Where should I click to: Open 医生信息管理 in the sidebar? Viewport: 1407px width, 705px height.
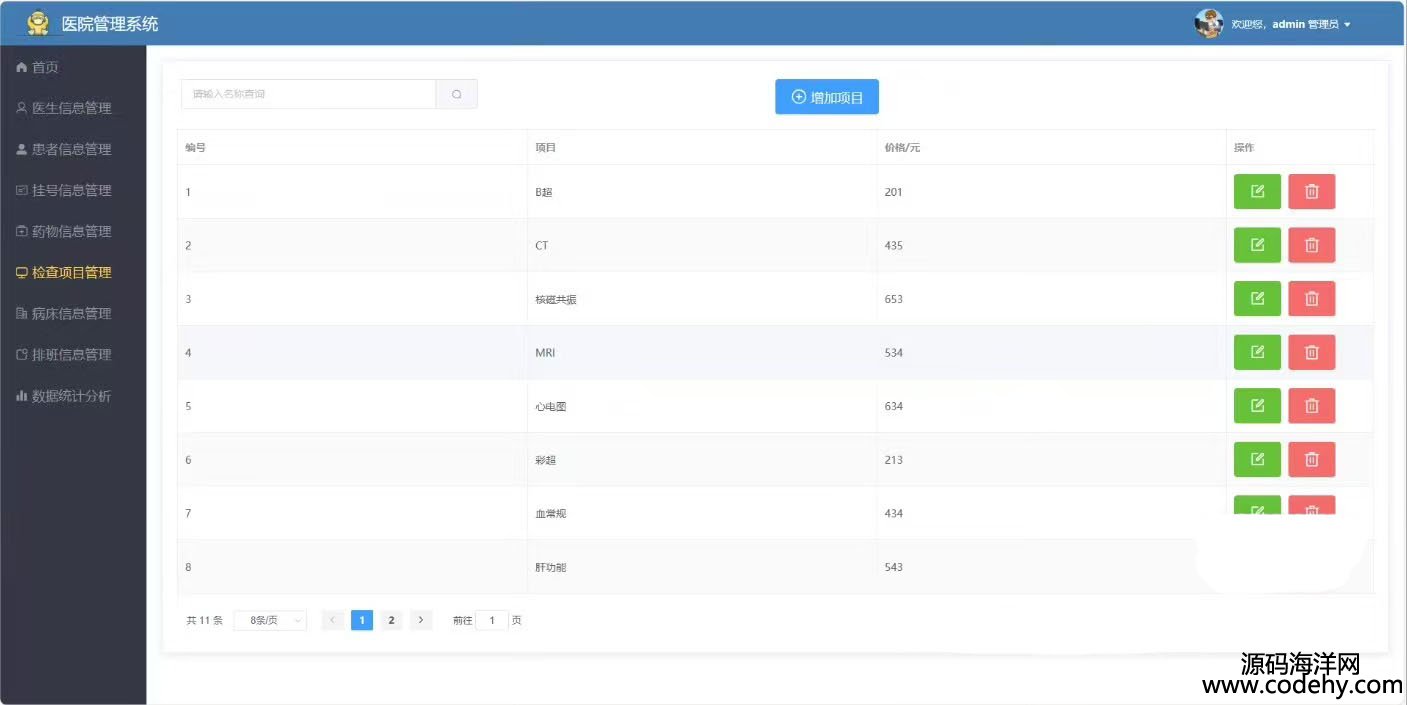click(71, 108)
